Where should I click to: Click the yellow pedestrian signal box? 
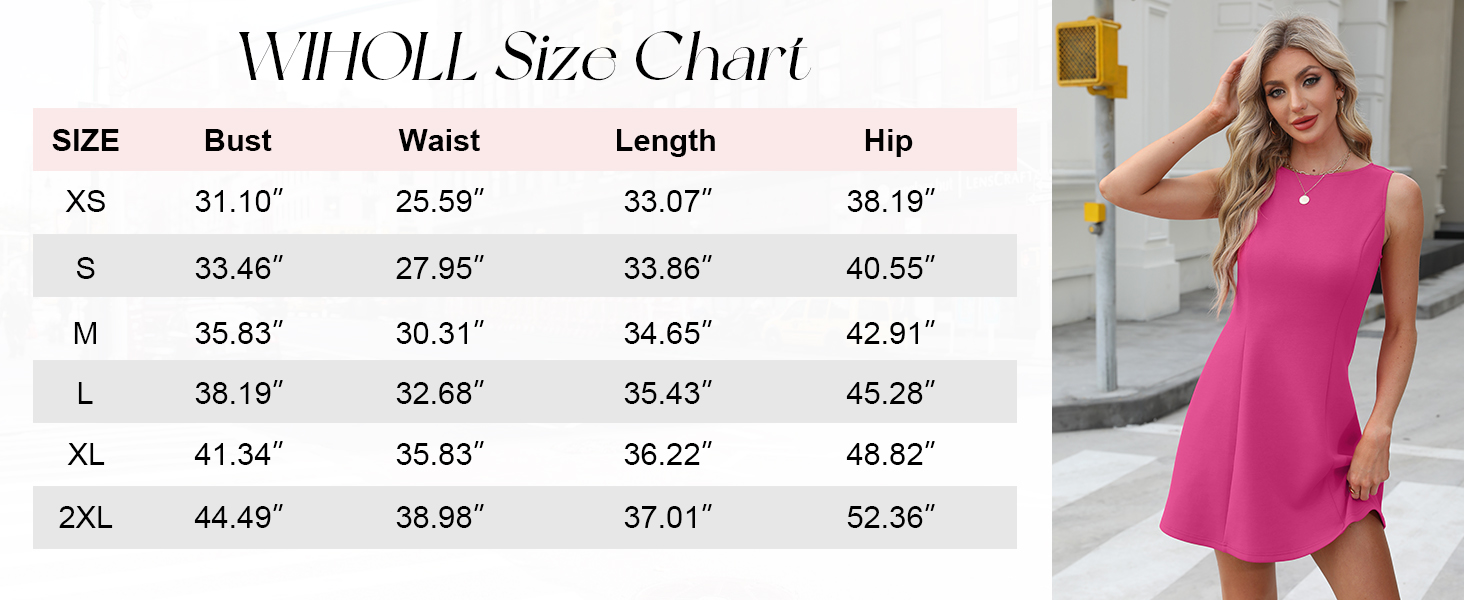(x=1091, y=54)
